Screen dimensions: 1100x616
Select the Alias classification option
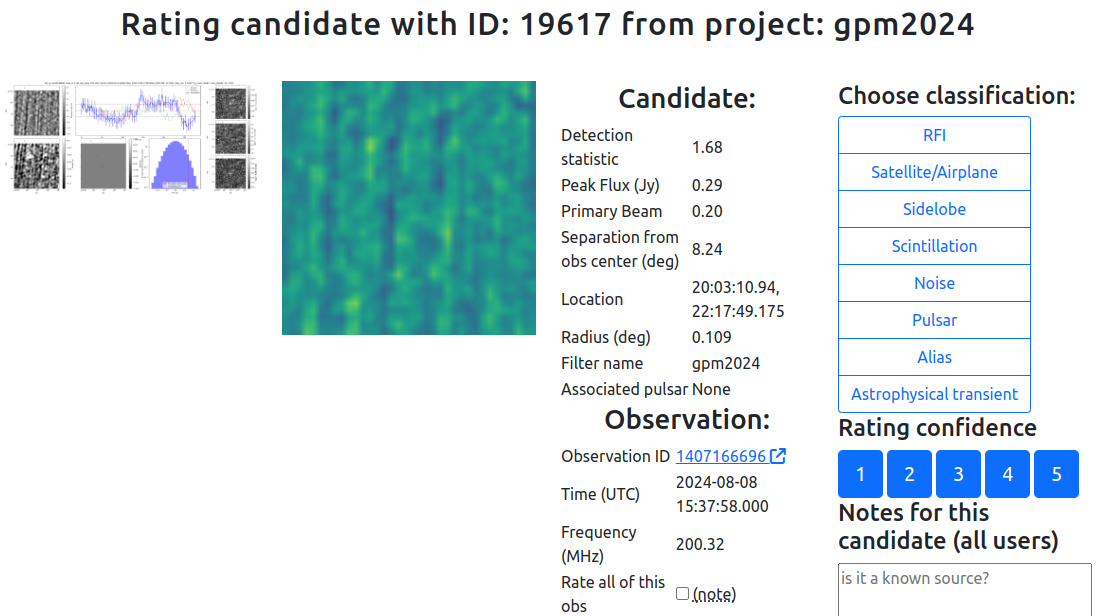click(x=933, y=356)
